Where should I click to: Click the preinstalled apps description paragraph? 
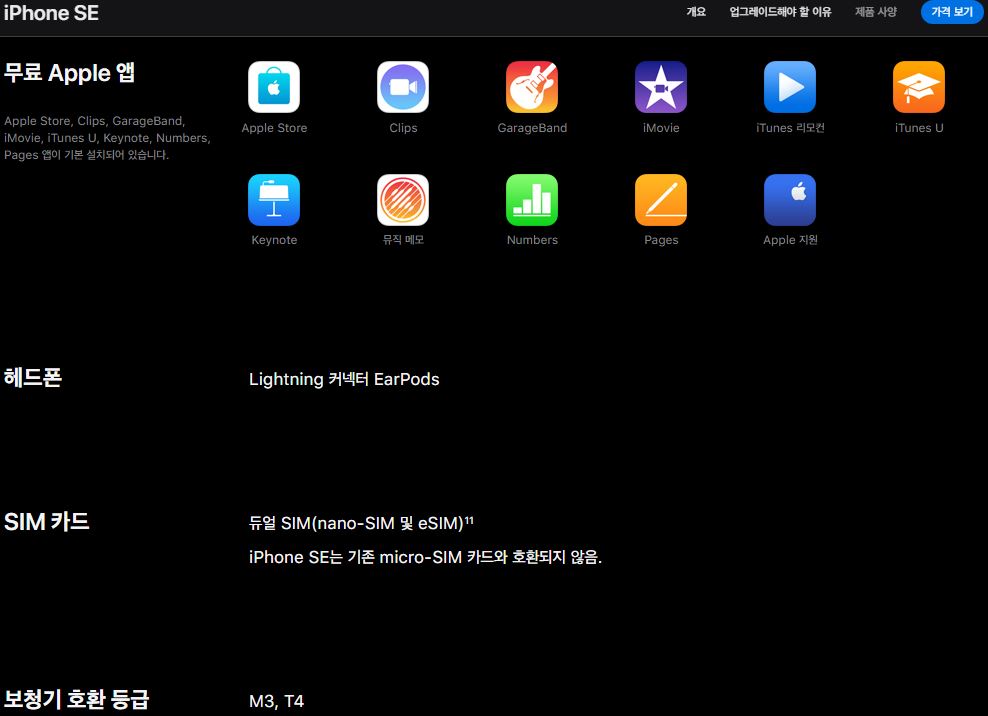(107, 138)
